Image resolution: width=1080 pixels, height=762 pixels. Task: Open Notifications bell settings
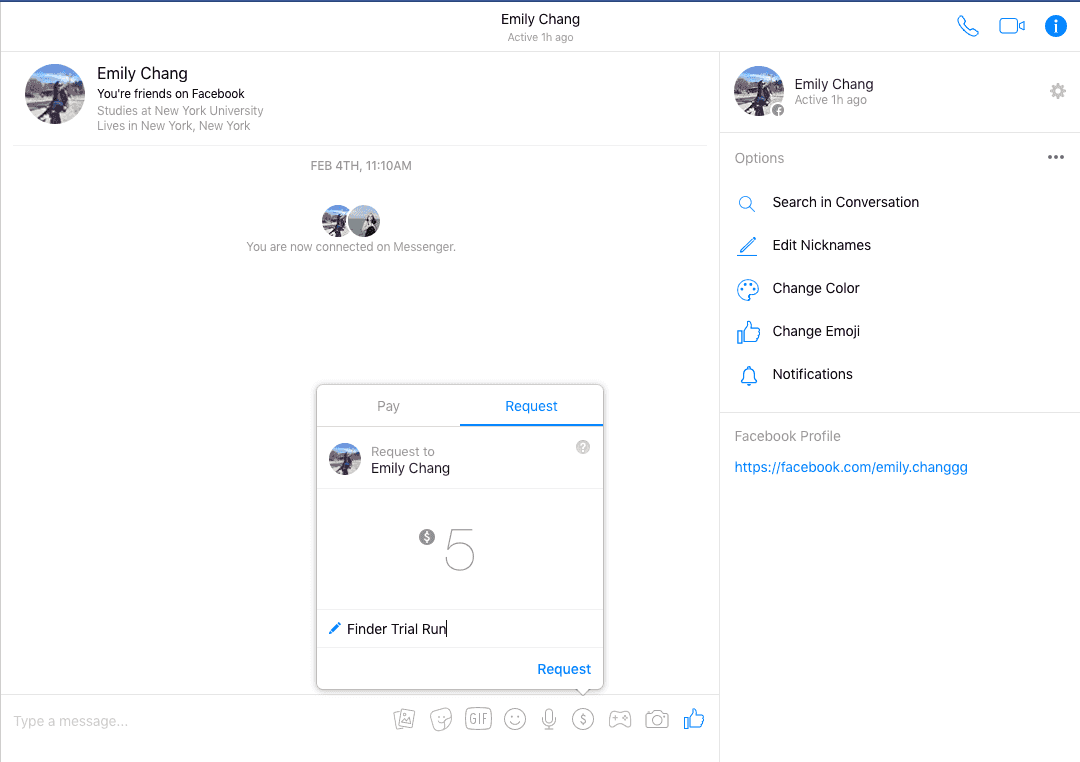pos(812,374)
